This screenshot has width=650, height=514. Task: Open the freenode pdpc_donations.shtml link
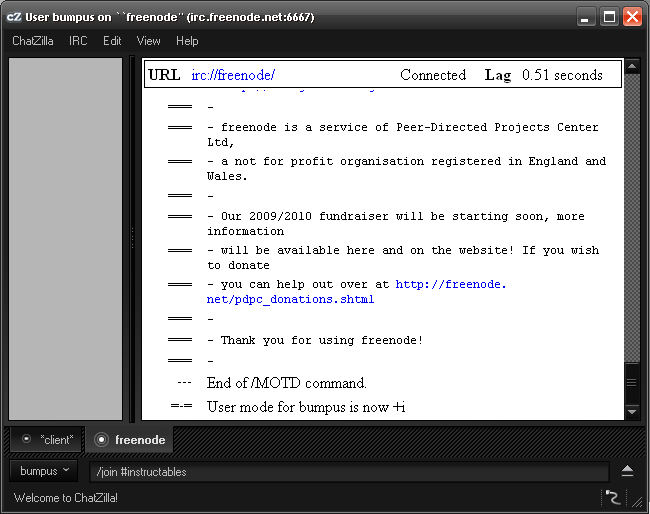tap(357, 292)
